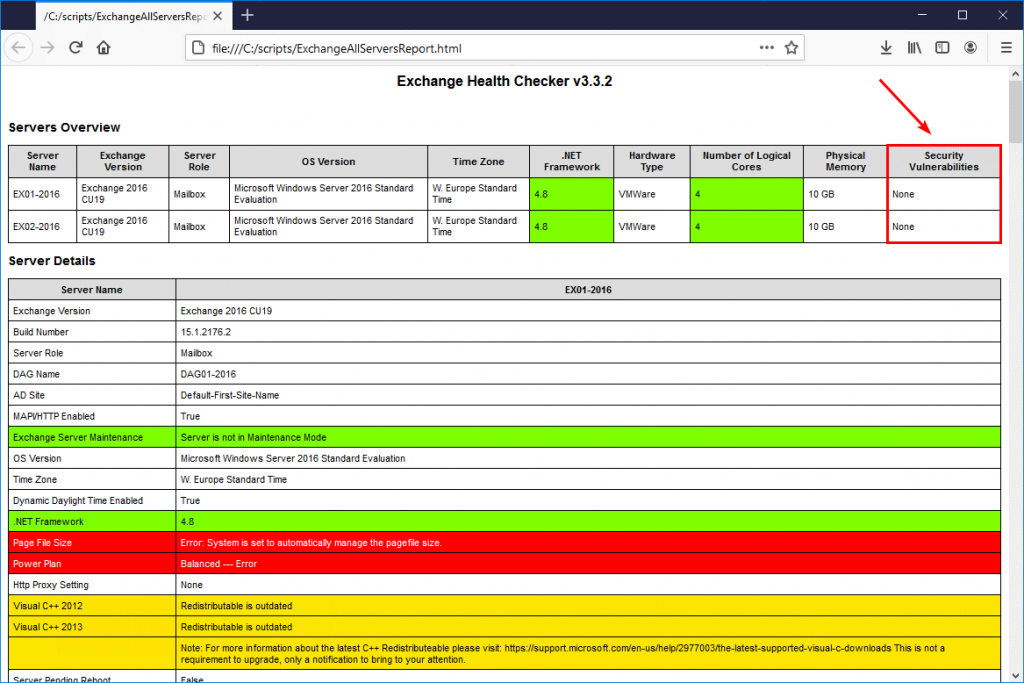
Task: Go back to the previous page
Action: pos(18,48)
